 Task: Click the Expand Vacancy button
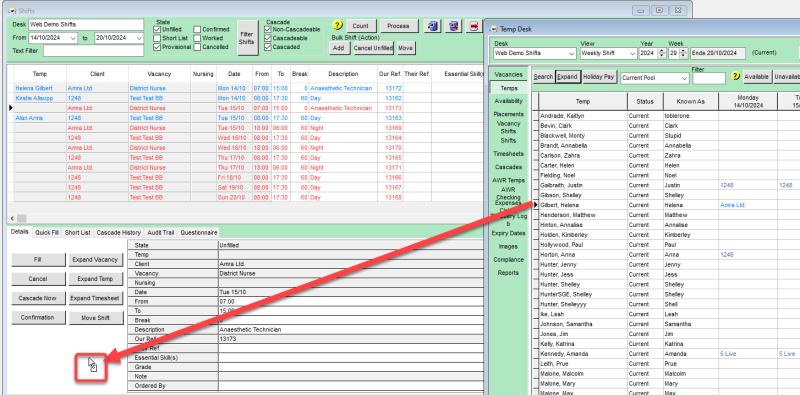coord(95,260)
